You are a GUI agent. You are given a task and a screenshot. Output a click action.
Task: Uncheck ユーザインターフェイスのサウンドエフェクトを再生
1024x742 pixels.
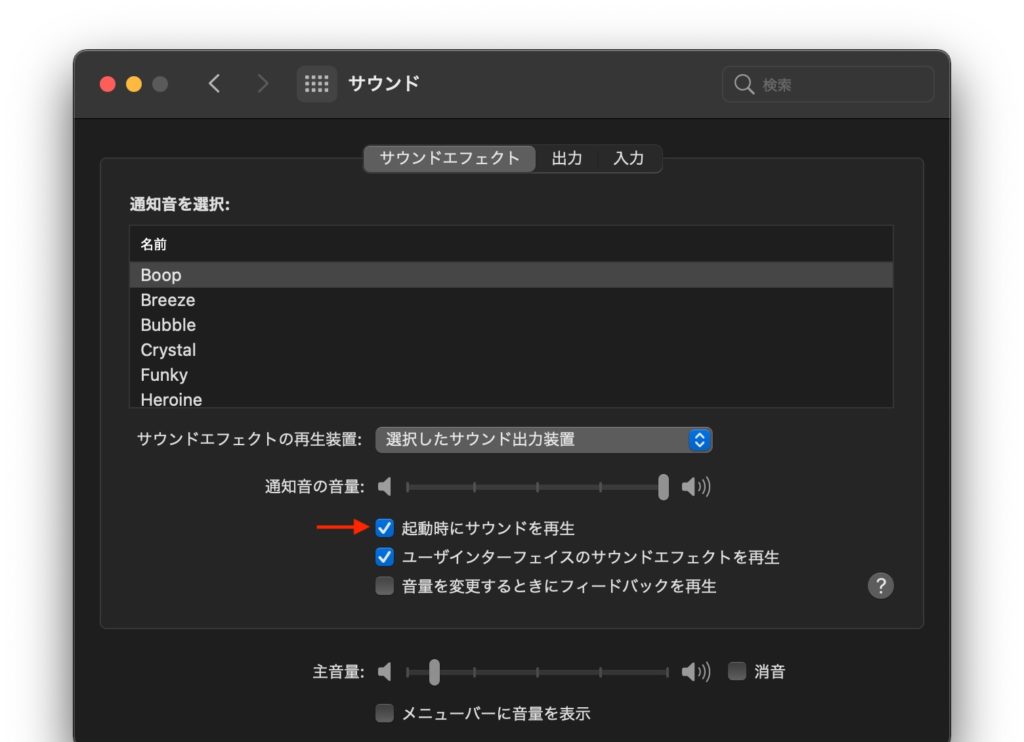[385, 557]
